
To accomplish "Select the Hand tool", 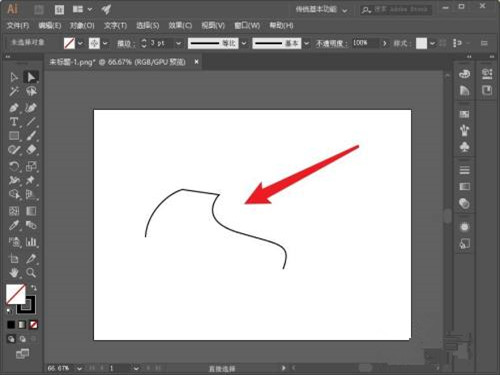I will (x=14, y=273).
